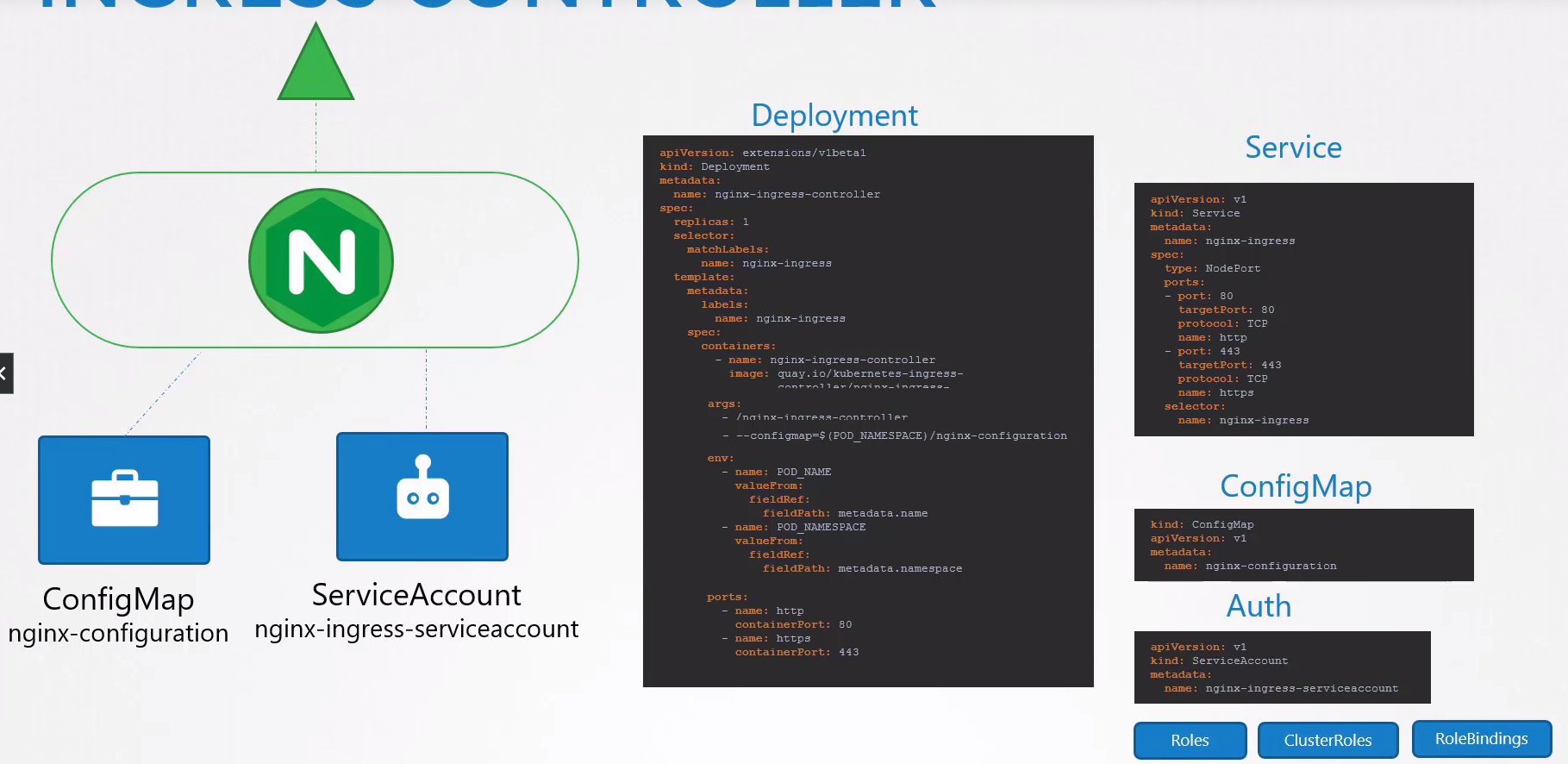This screenshot has height=764, width=1568.
Task: Click the Service heading
Action: coord(1293,147)
